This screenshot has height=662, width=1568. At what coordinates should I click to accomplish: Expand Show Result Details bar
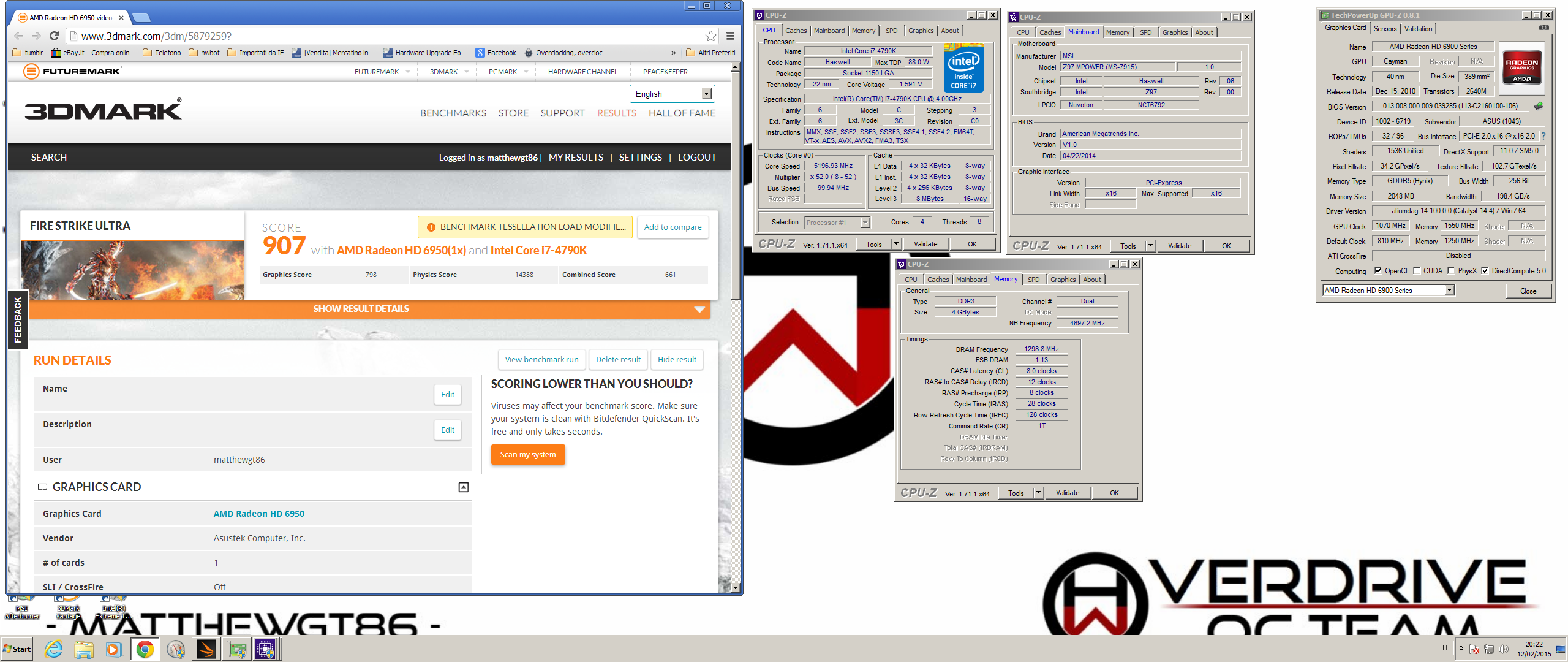(370, 309)
